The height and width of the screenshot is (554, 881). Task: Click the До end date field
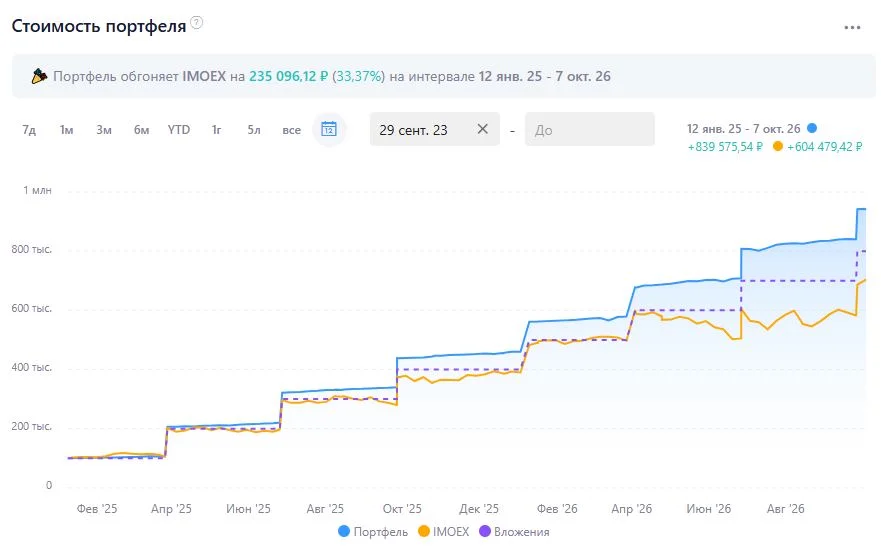pos(589,129)
